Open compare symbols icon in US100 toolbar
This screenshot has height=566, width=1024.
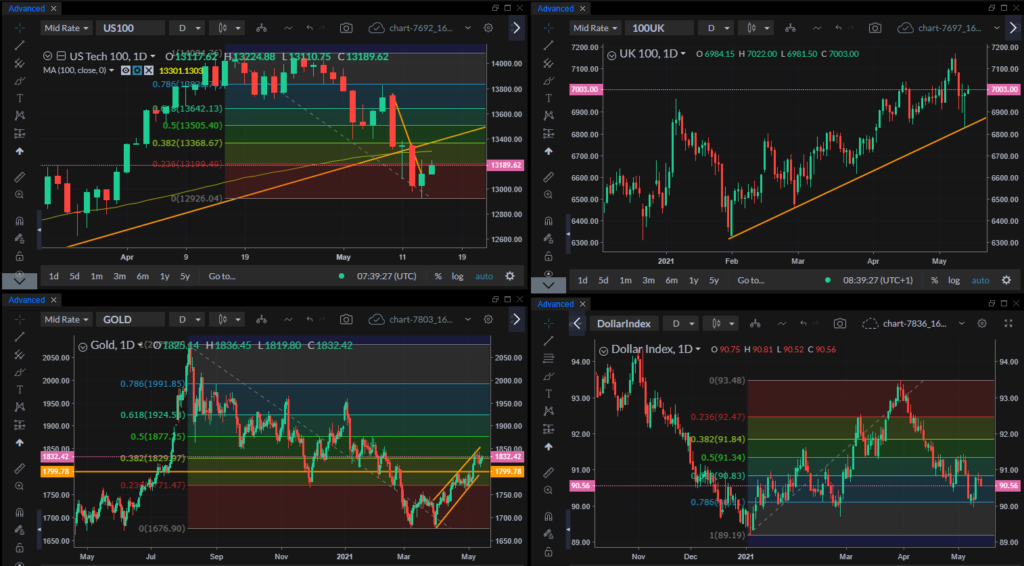pos(261,28)
